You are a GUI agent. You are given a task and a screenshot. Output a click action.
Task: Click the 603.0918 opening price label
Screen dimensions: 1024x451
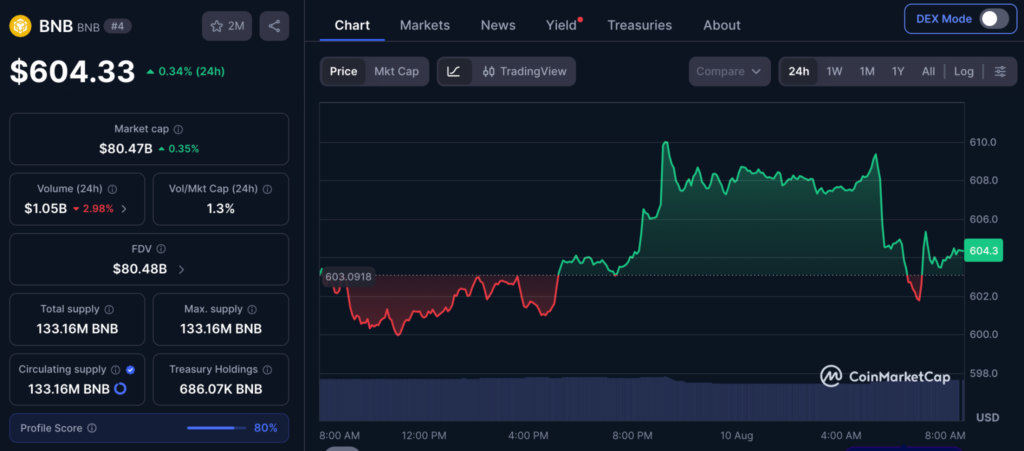(x=348, y=277)
